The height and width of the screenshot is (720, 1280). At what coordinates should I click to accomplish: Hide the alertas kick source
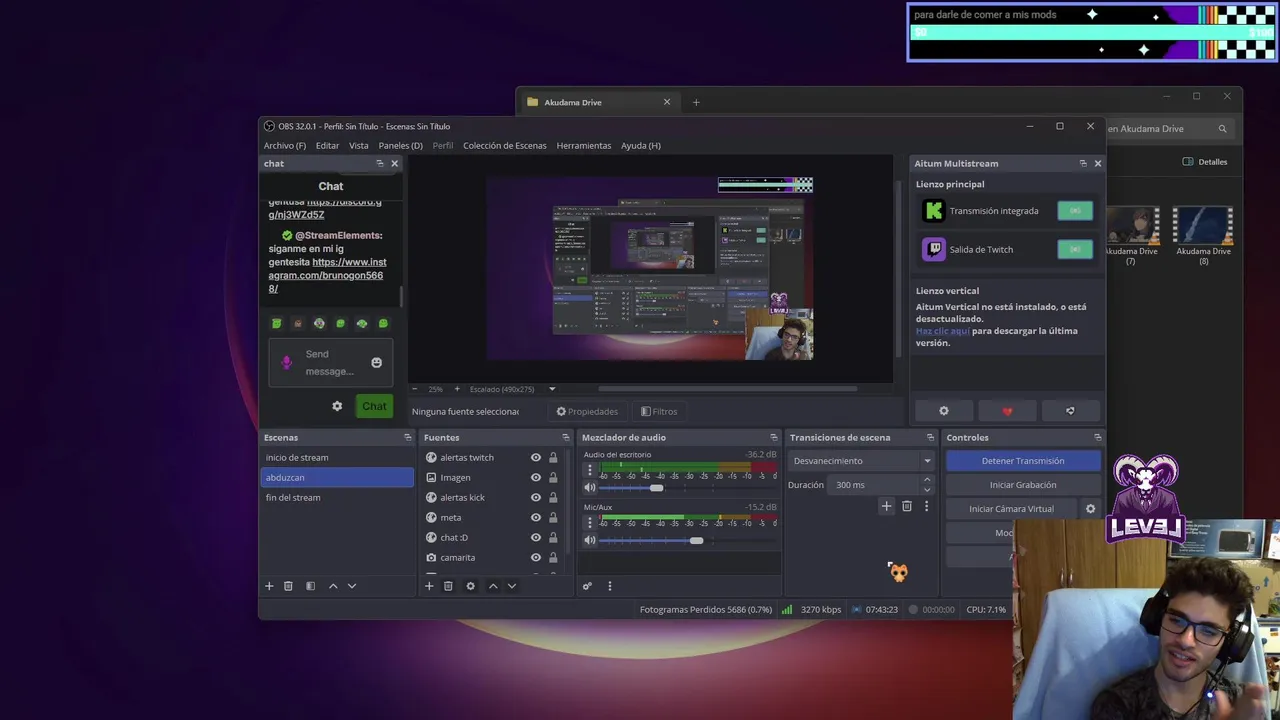(536, 497)
